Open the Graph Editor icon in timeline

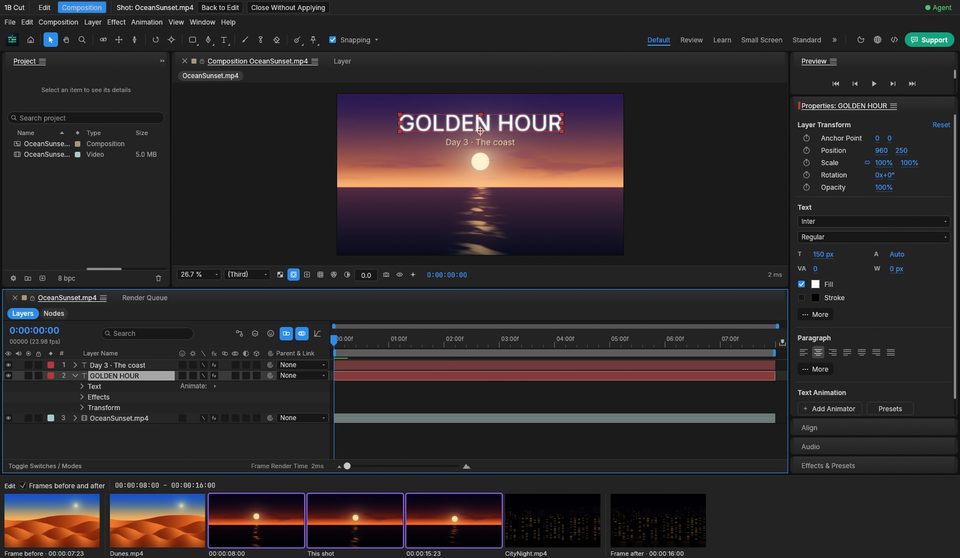click(x=317, y=333)
